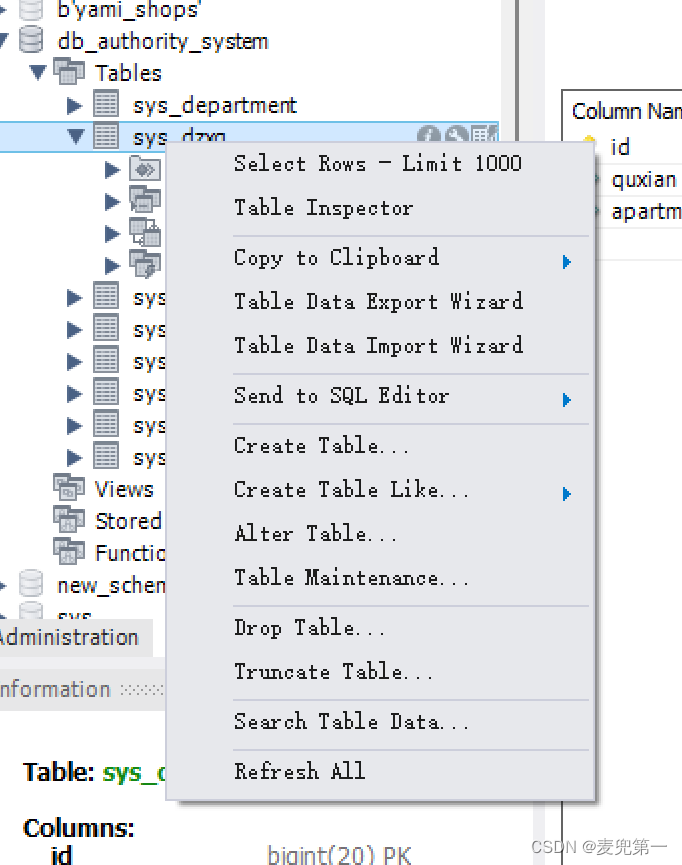Switch to the Administration tab
Image resolution: width=682 pixels, height=865 pixels.
tap(70, 637)
